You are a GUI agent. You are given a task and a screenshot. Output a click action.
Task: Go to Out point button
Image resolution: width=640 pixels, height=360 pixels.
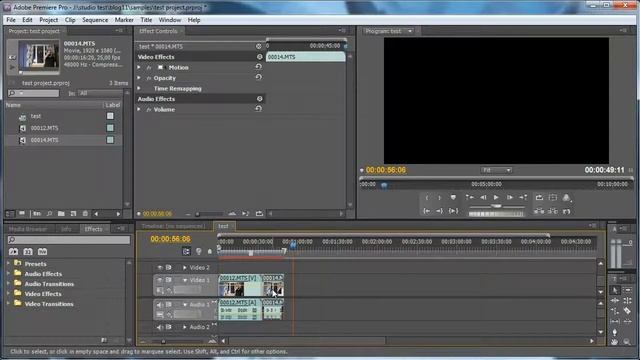tap(440, 211)
